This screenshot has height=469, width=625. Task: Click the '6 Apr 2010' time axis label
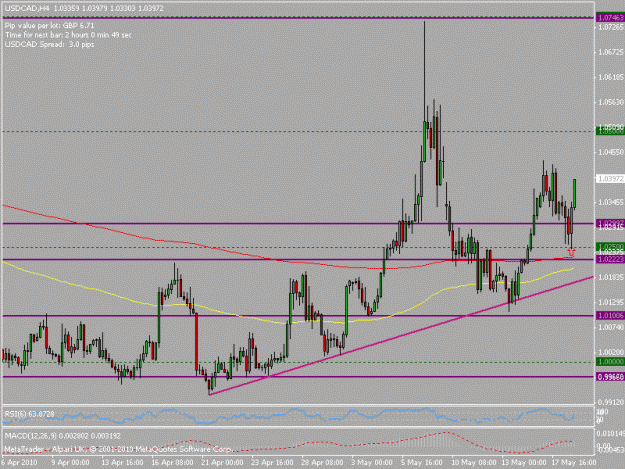19,462
